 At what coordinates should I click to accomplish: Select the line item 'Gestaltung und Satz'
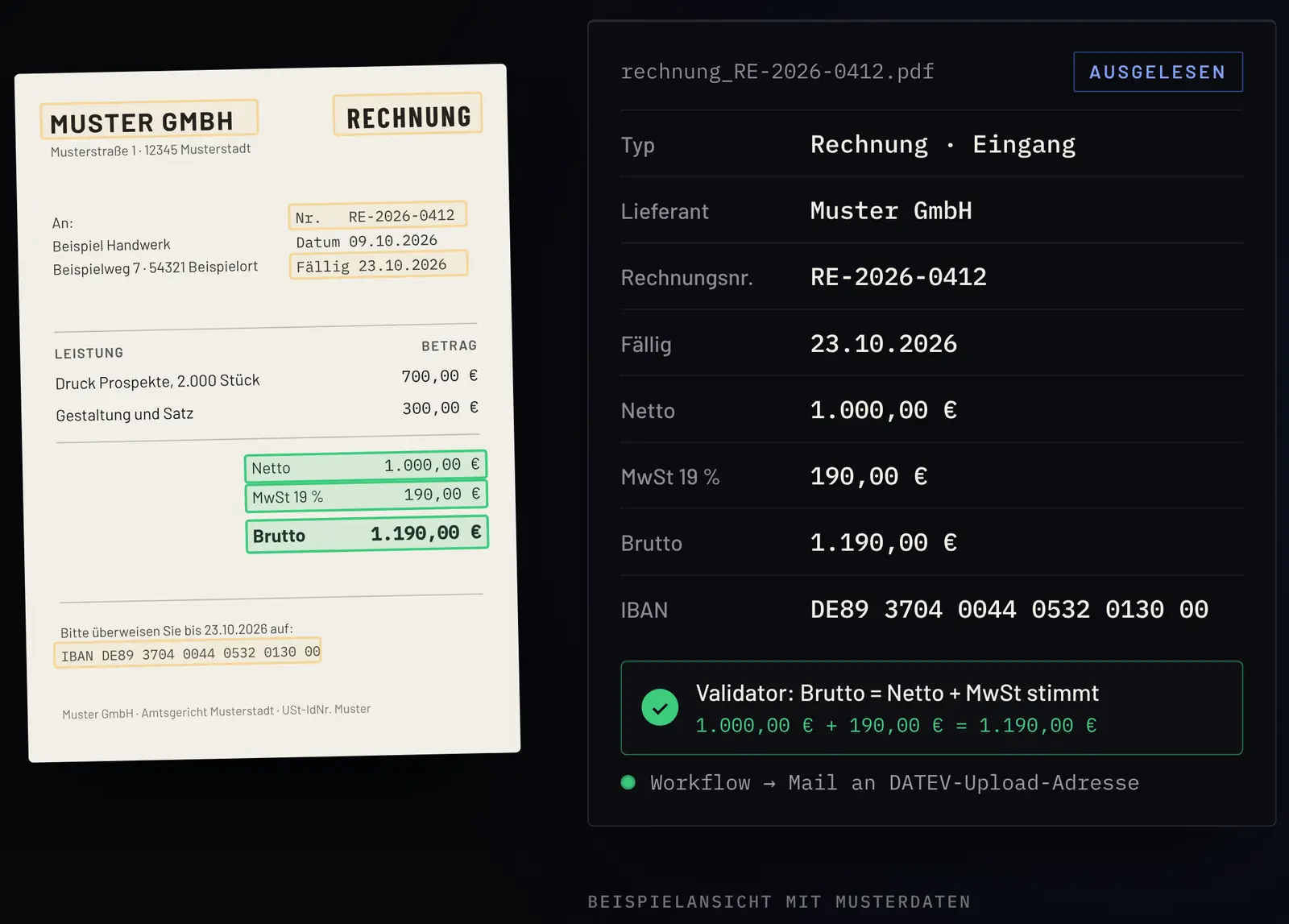125,414
